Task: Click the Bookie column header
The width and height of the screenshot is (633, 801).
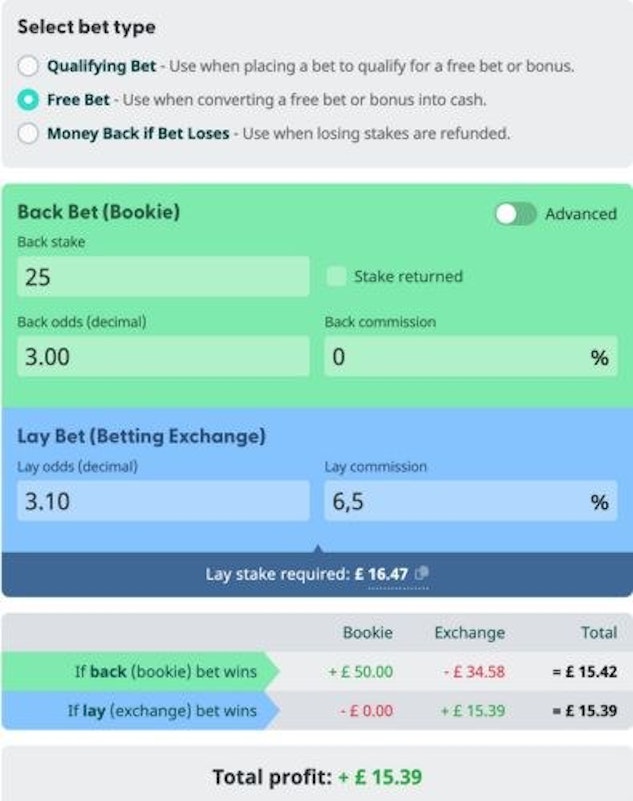Action: click(x=367, y=633)
